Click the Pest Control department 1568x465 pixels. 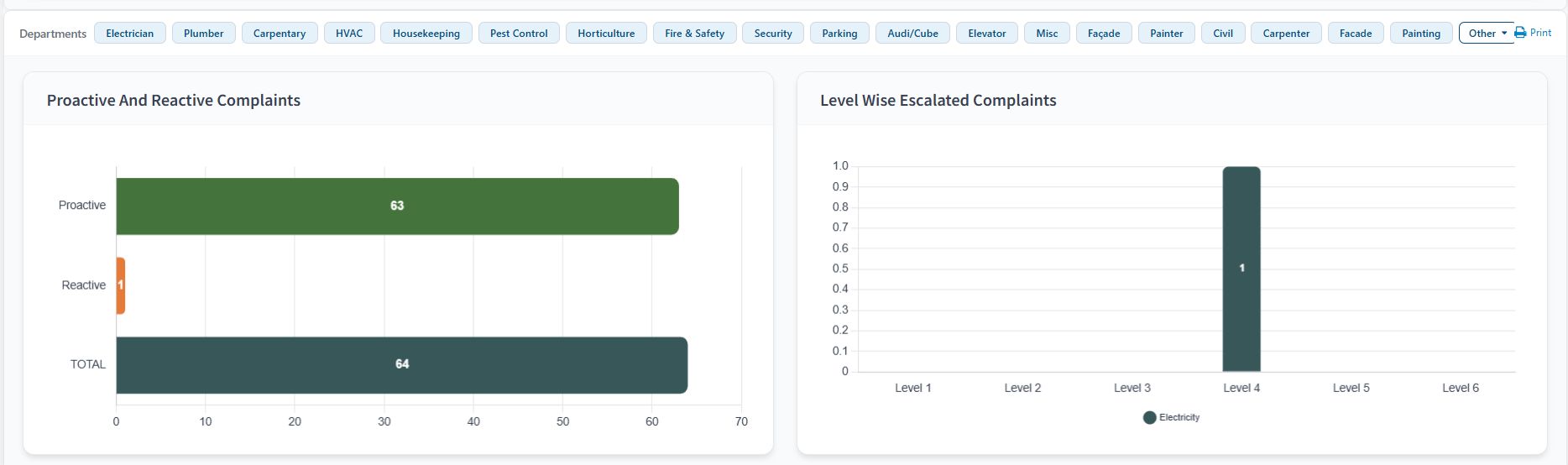(519, 34)
